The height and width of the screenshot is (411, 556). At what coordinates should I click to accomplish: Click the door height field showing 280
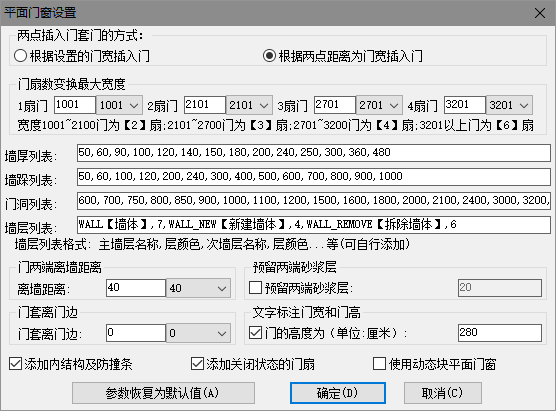[500, 333]
